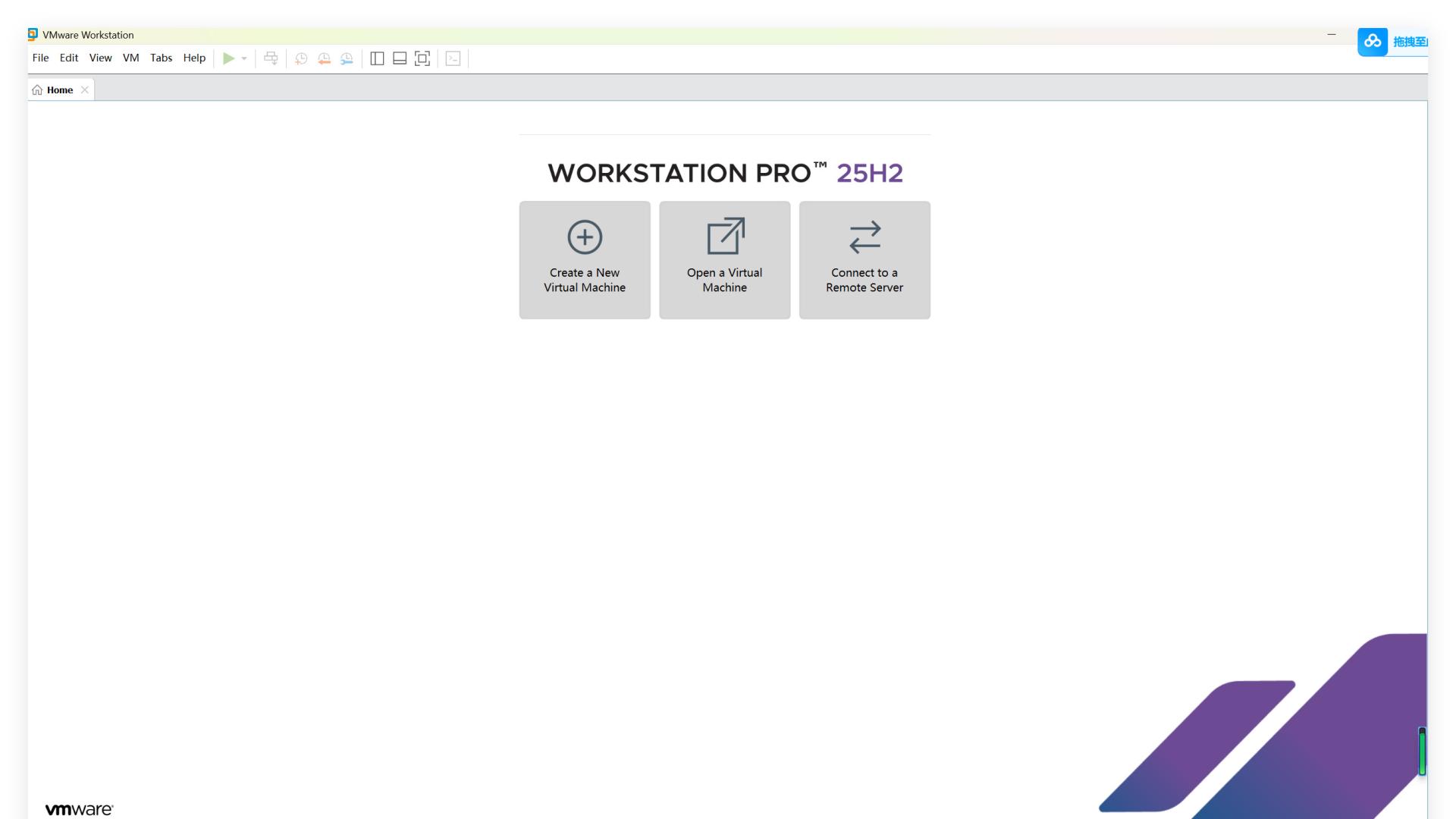
Task: Click Create a New Virtual Machine
Action: pos(584,259)
